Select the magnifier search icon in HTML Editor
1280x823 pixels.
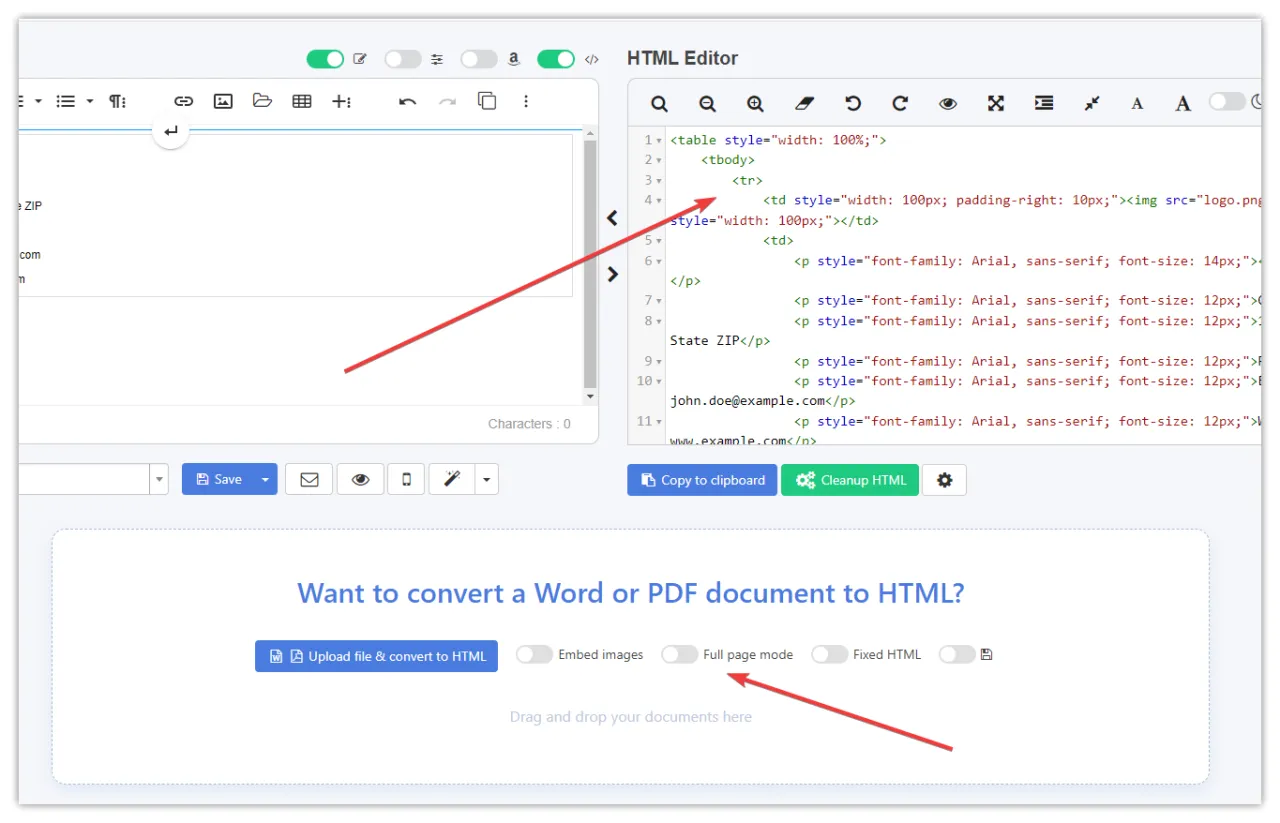[x=659, y=103]
